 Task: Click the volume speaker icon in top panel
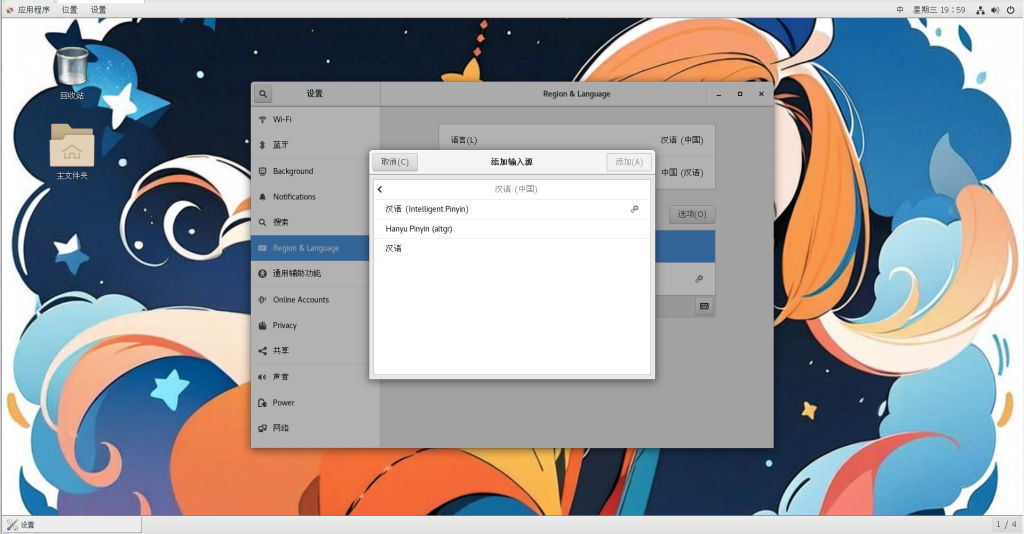(x=995, y=9)
